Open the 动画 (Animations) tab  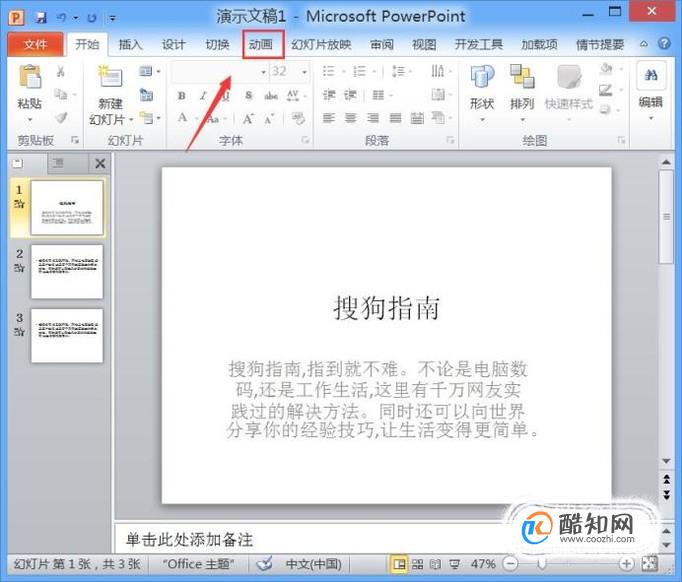(x=261, y=44)
